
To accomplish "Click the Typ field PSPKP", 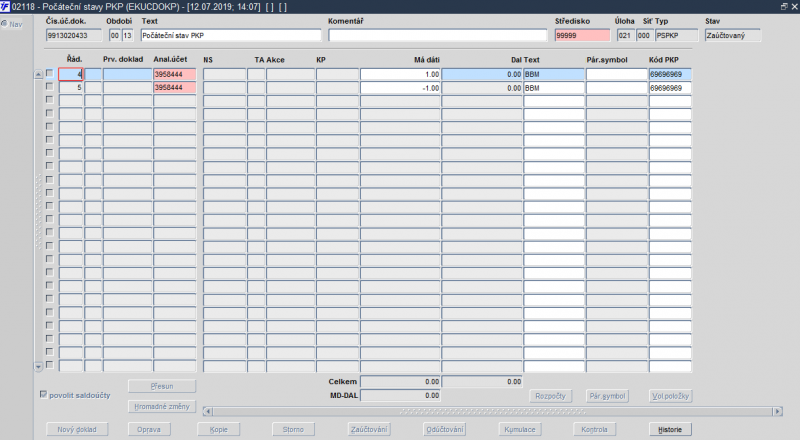I will pos(677,35).
